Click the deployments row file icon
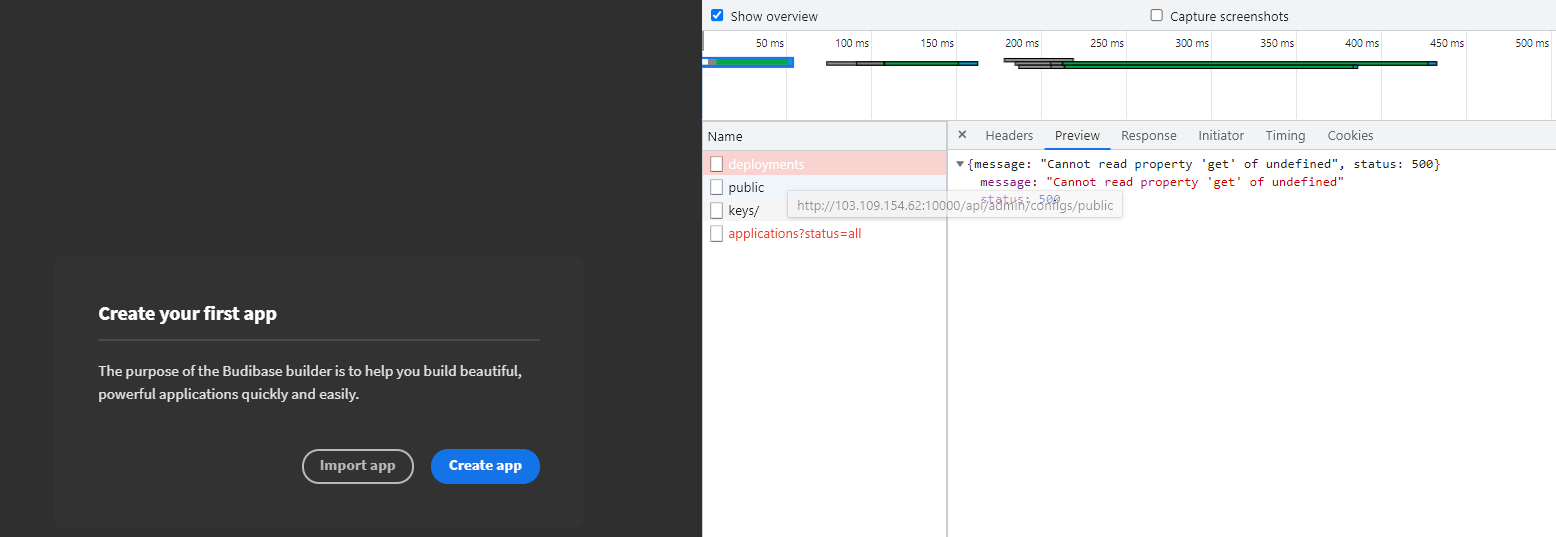The width and height of the screenshot is (1556, 537). [x=716, y=164]
